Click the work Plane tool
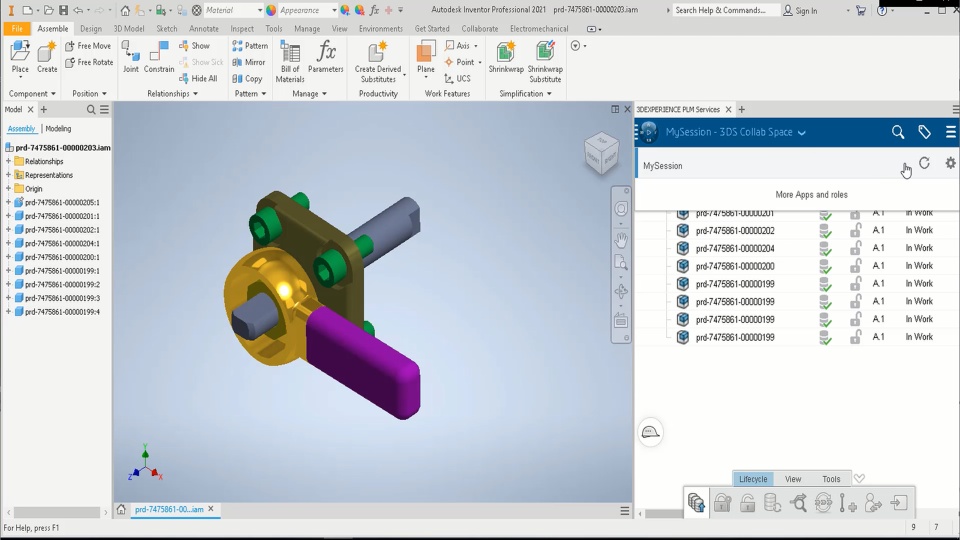Screen dimensions: 960x540 pos(426,58)
